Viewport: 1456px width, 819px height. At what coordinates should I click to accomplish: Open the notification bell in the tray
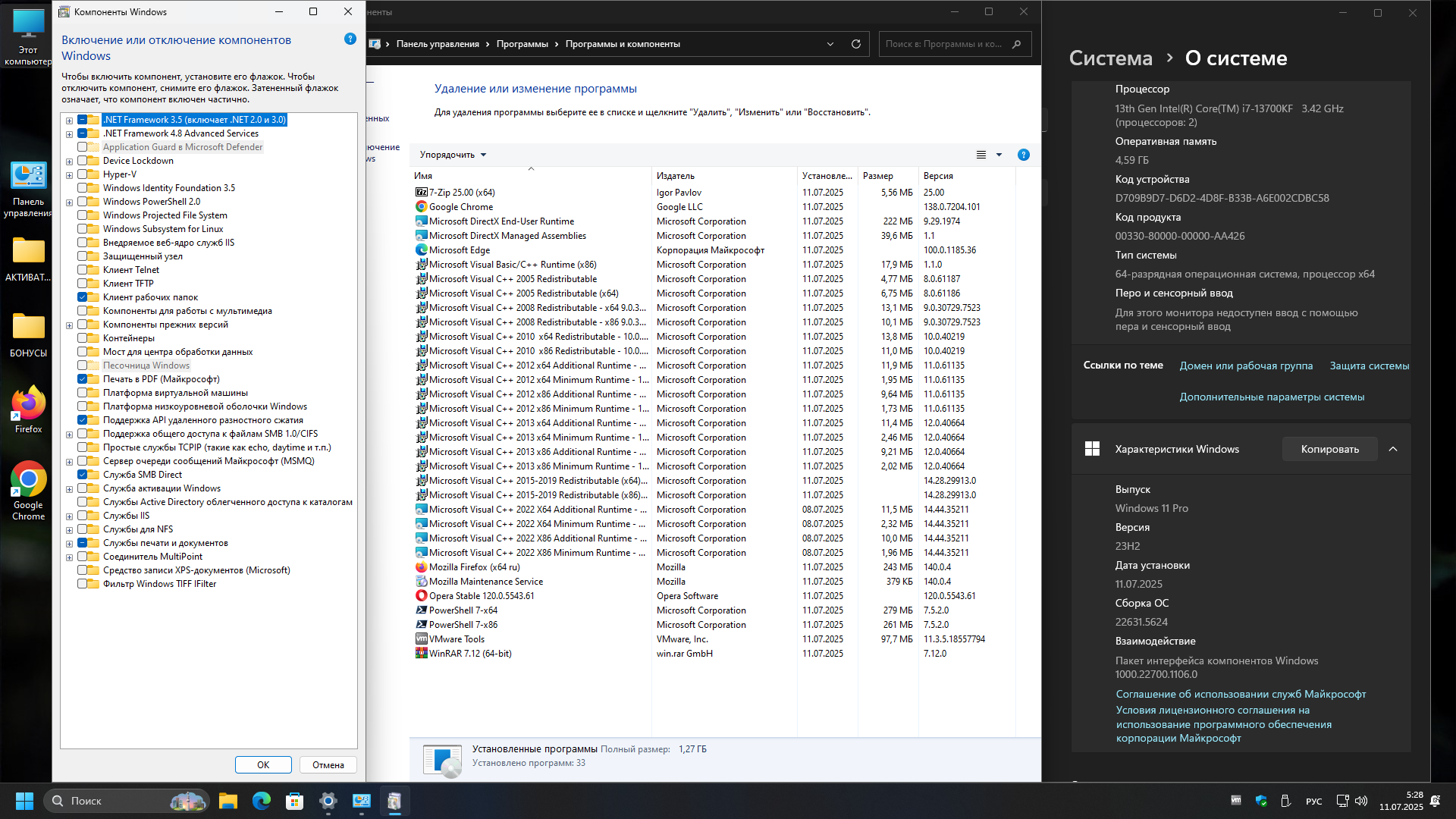1435,801
